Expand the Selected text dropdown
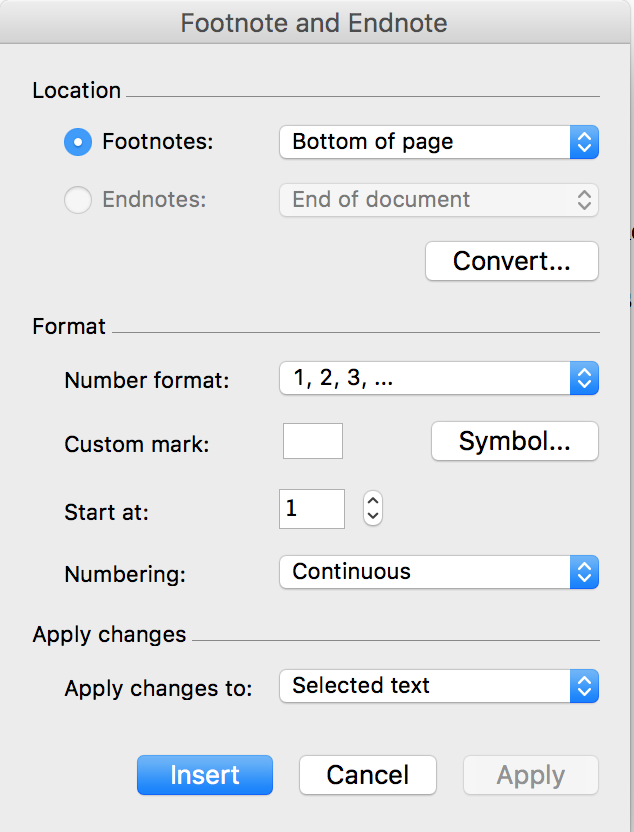Screen dimensions: 634x832 [439, 686]
